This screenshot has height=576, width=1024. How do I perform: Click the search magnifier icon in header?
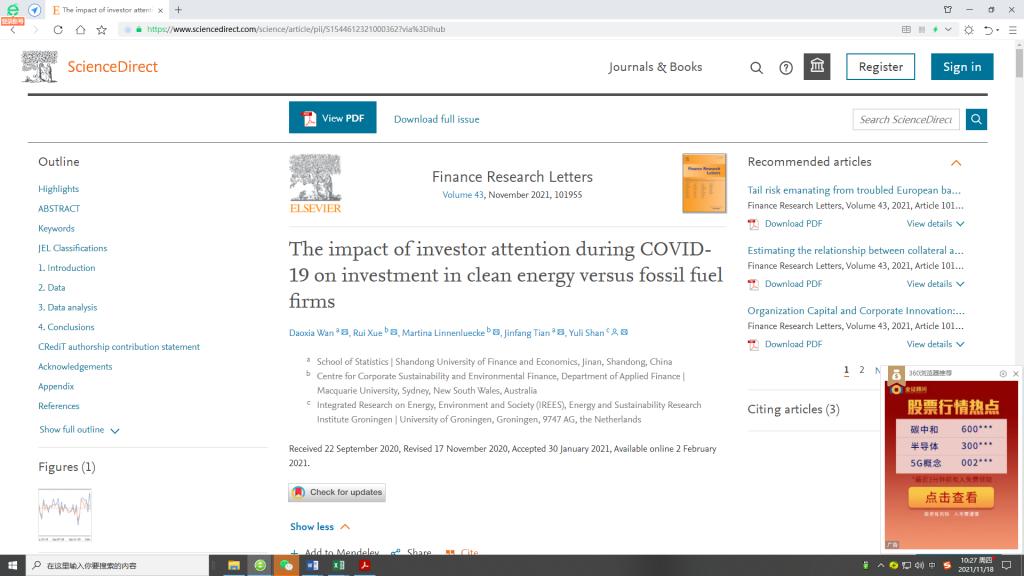[x=756, y=68]
